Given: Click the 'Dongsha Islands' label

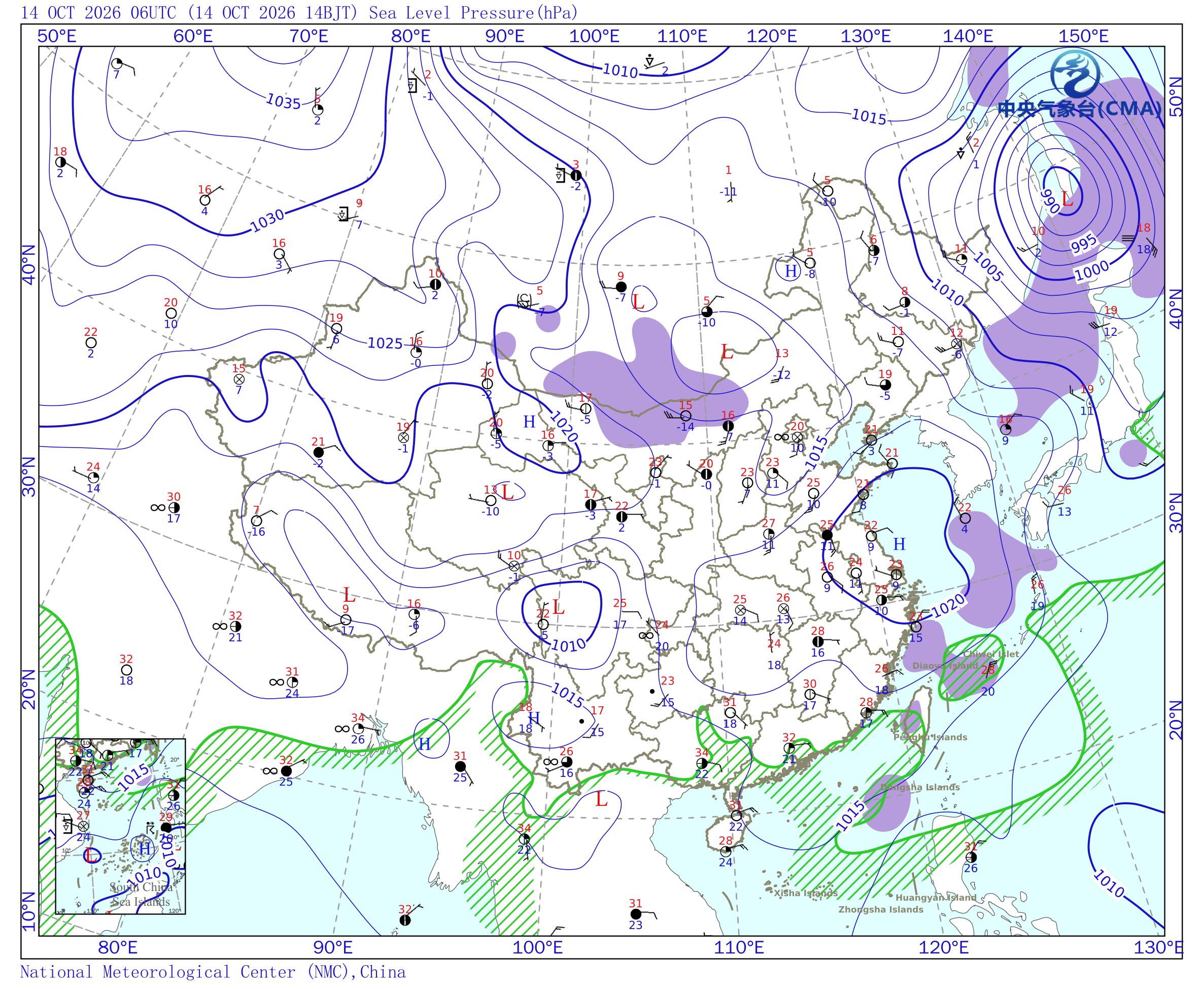Looking at the screenshot, I should (920, 788).
